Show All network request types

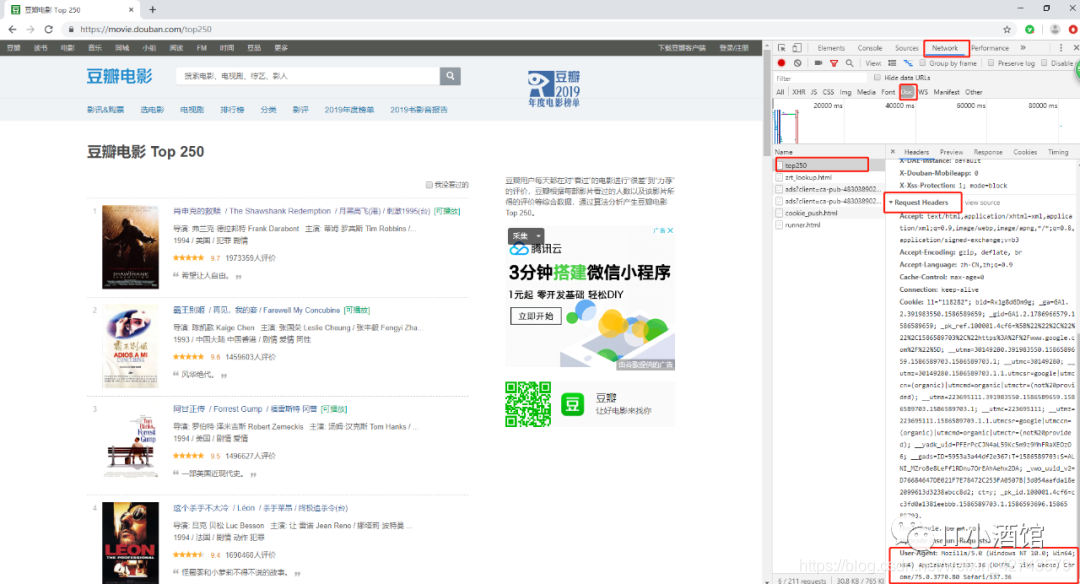point(780,92)
